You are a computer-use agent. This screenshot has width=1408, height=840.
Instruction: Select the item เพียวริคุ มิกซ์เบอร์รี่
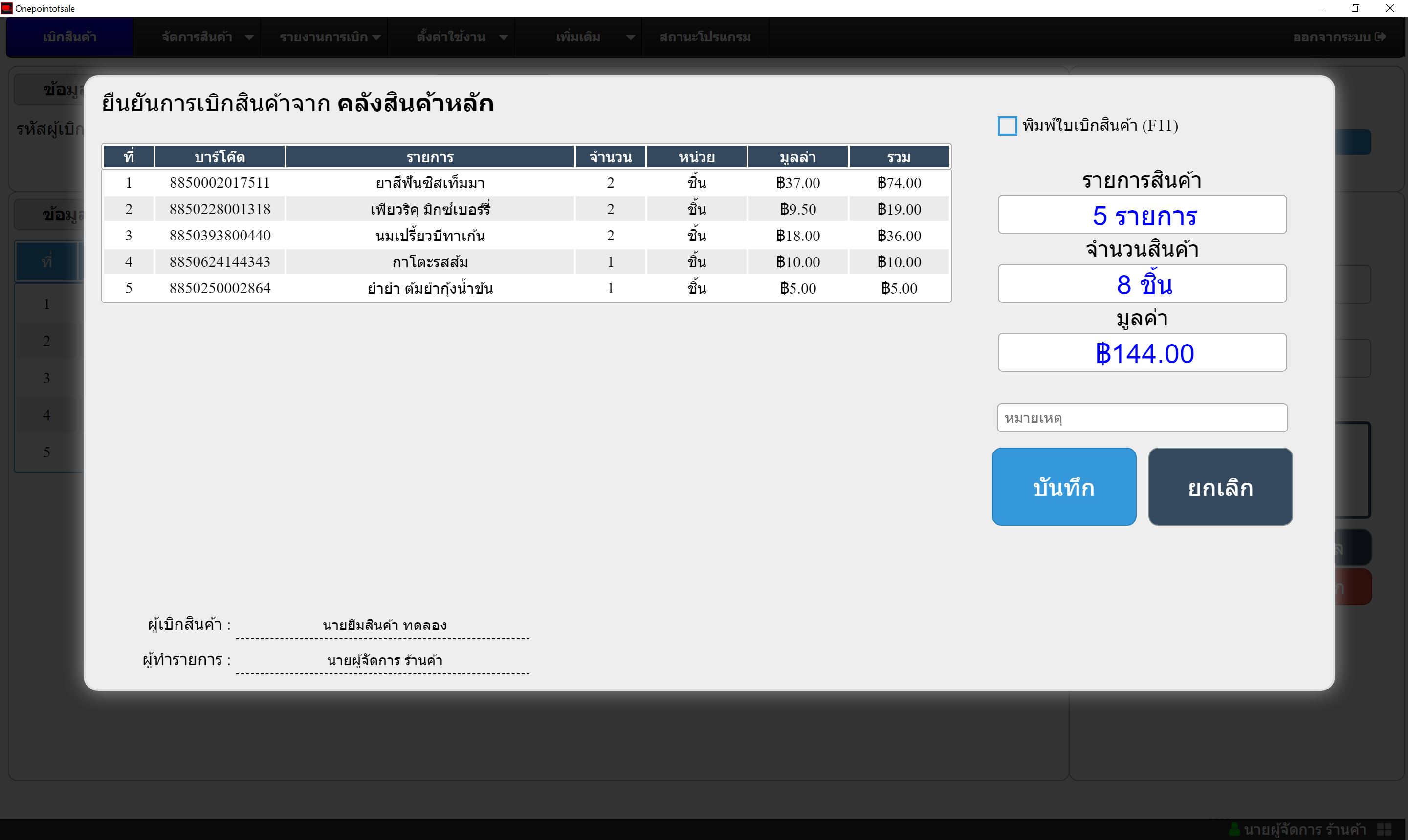click(x=430, y=209)
